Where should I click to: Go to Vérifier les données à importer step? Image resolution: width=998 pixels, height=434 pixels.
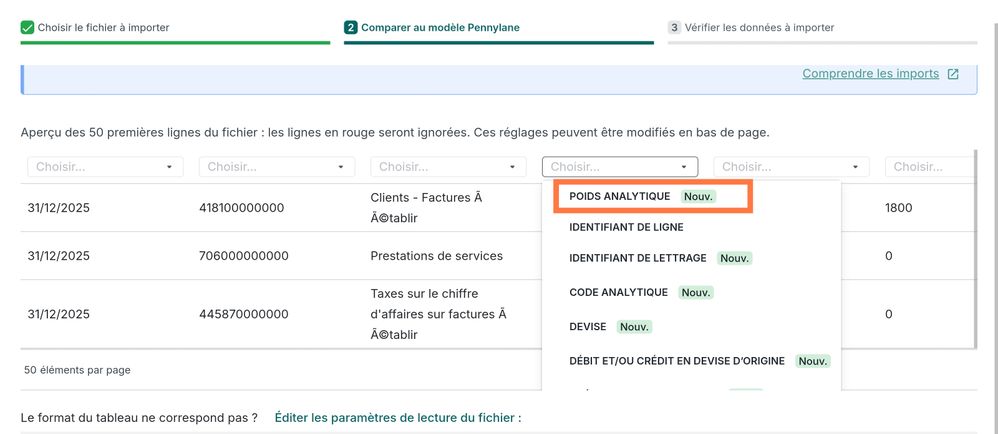tap(759, 28)
